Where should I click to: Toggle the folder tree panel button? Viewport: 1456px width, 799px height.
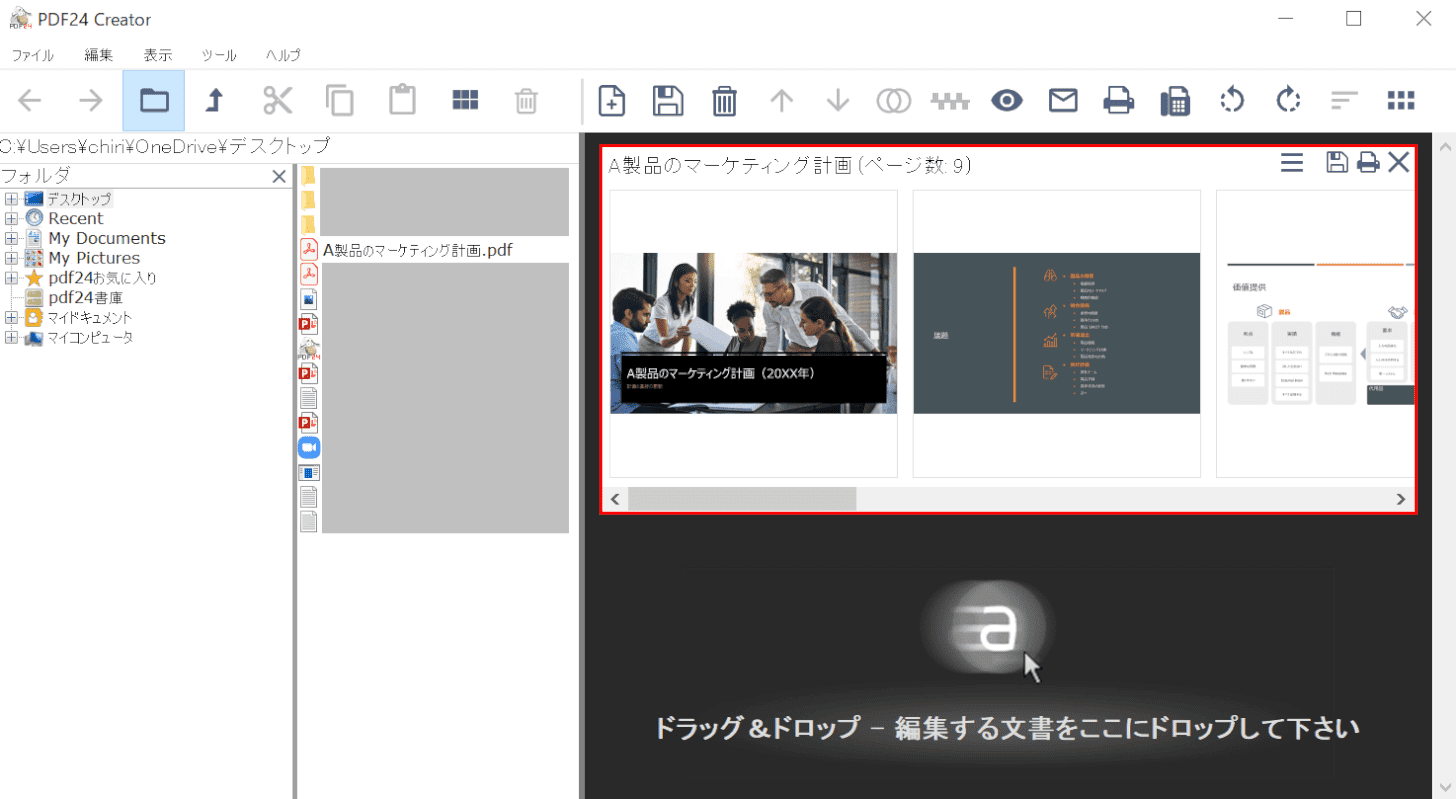tap(154, 100)
